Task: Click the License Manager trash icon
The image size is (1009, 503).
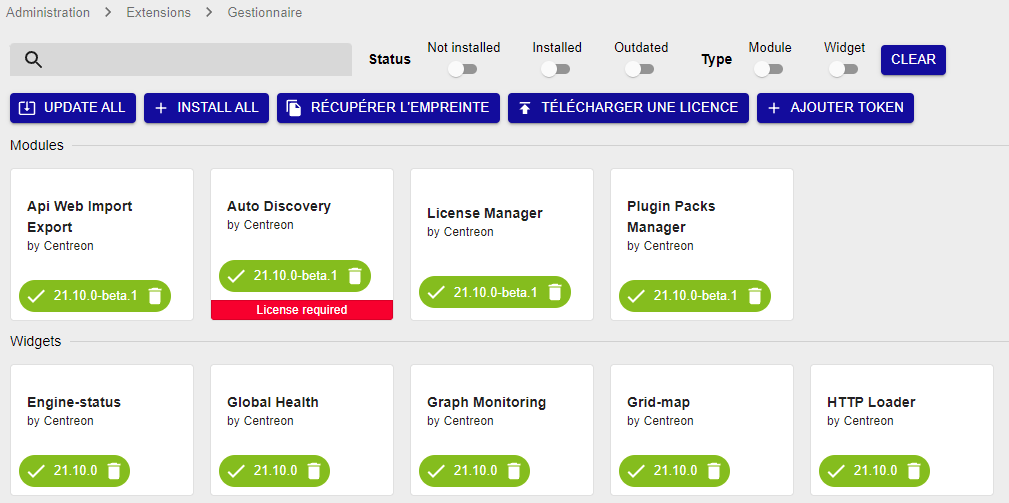Action: coord(554,292)
